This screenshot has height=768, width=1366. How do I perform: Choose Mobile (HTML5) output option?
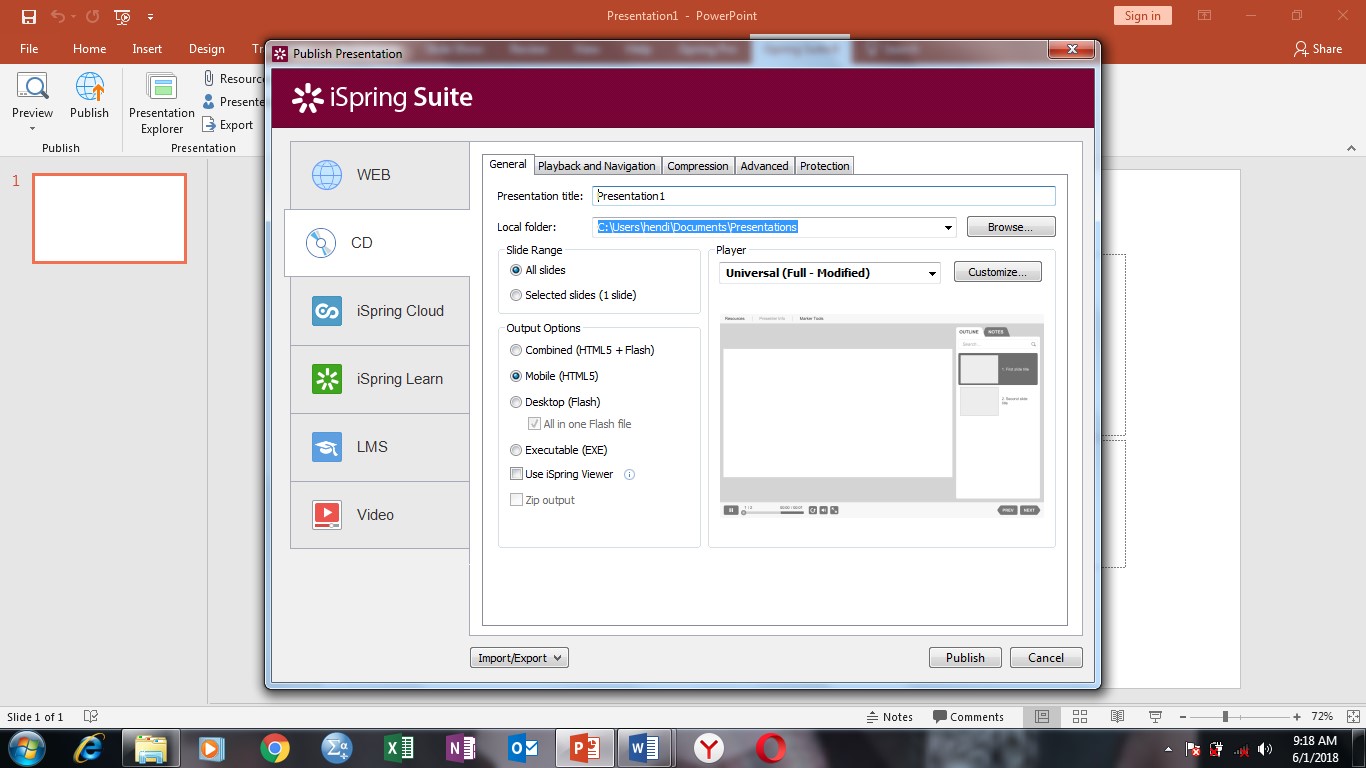click(516, 376)
